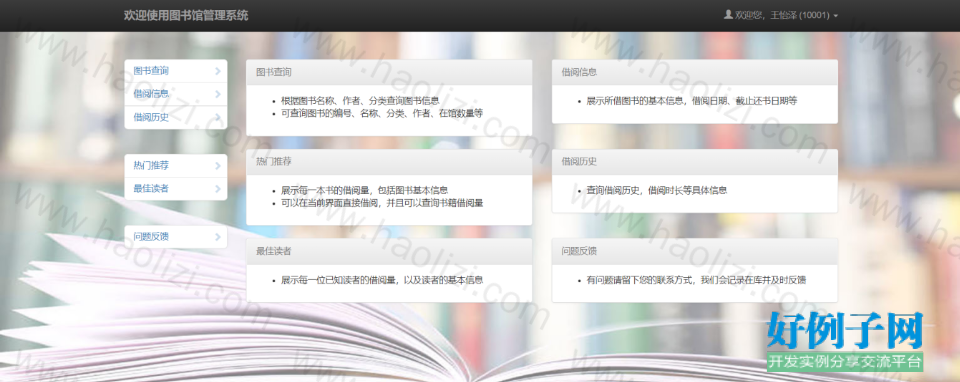Click the chevron beside sidebar 问题反馈
This screenshot has width=960, height=382.
coord(218,236)
